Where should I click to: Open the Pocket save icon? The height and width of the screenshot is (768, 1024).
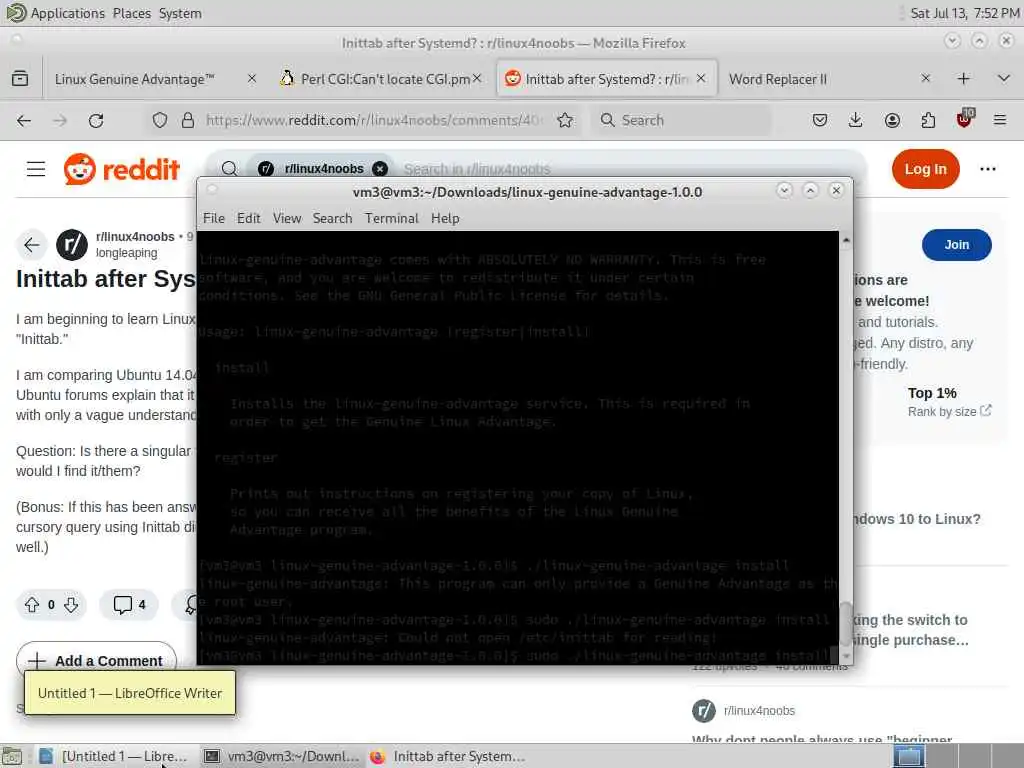coord(820,120)
